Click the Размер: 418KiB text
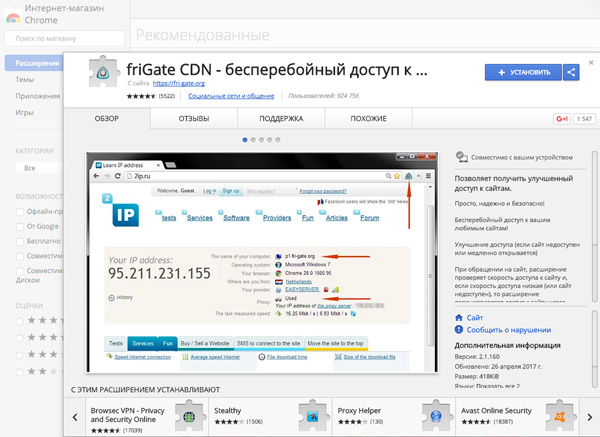600x437 pixels. tap(477, 377)
